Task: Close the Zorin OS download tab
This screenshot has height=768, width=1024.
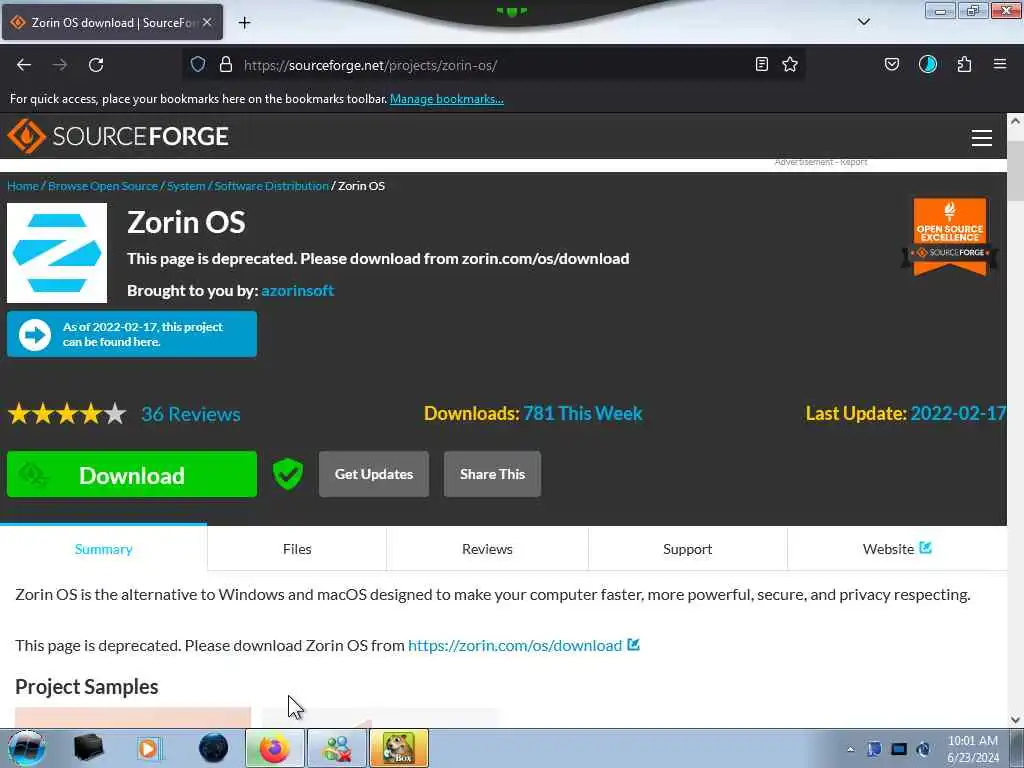Action: 207,22
